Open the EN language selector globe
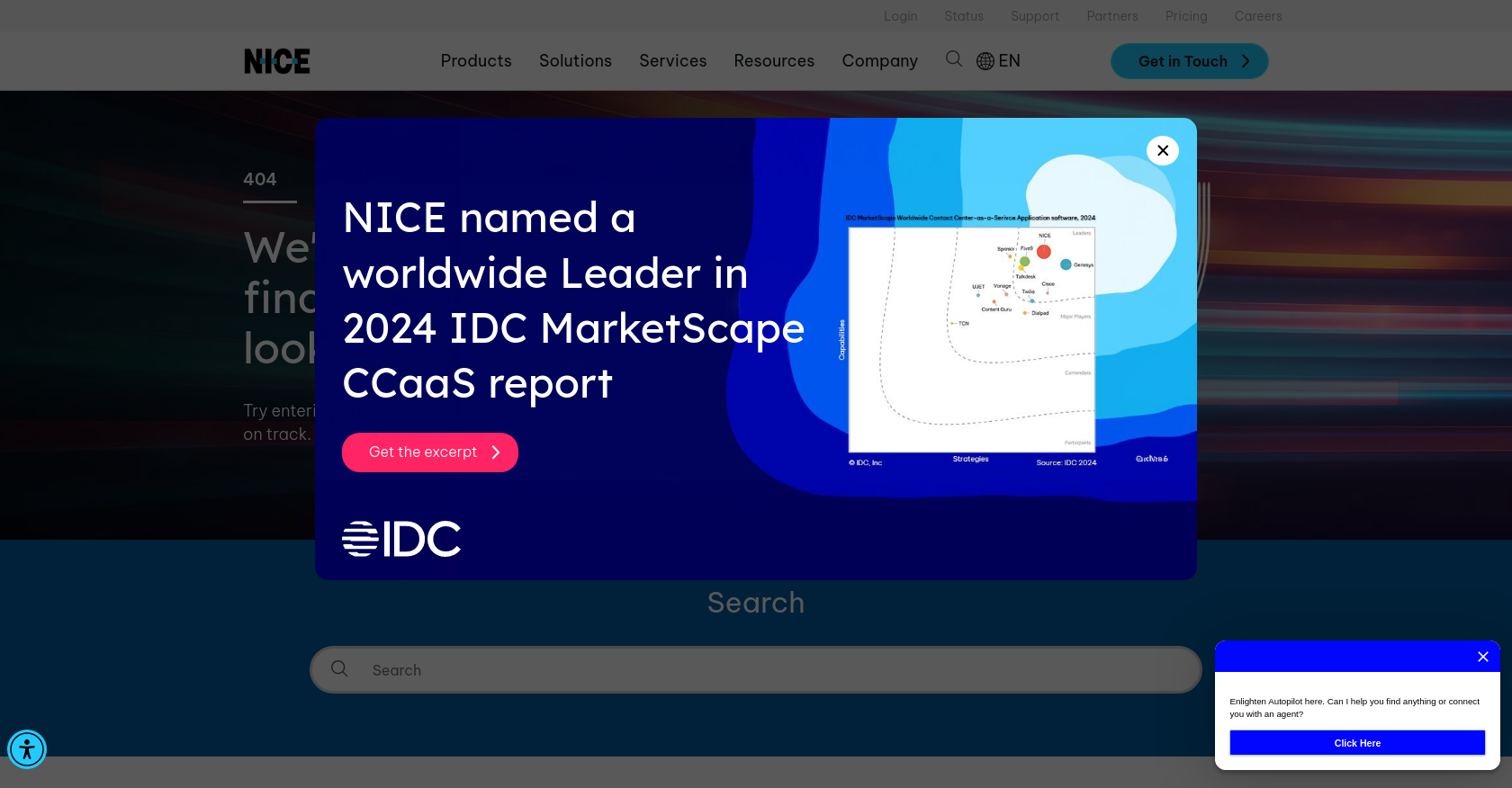Screen dimensions: 1512x788 pyautogui.click(x=998, y=61)
